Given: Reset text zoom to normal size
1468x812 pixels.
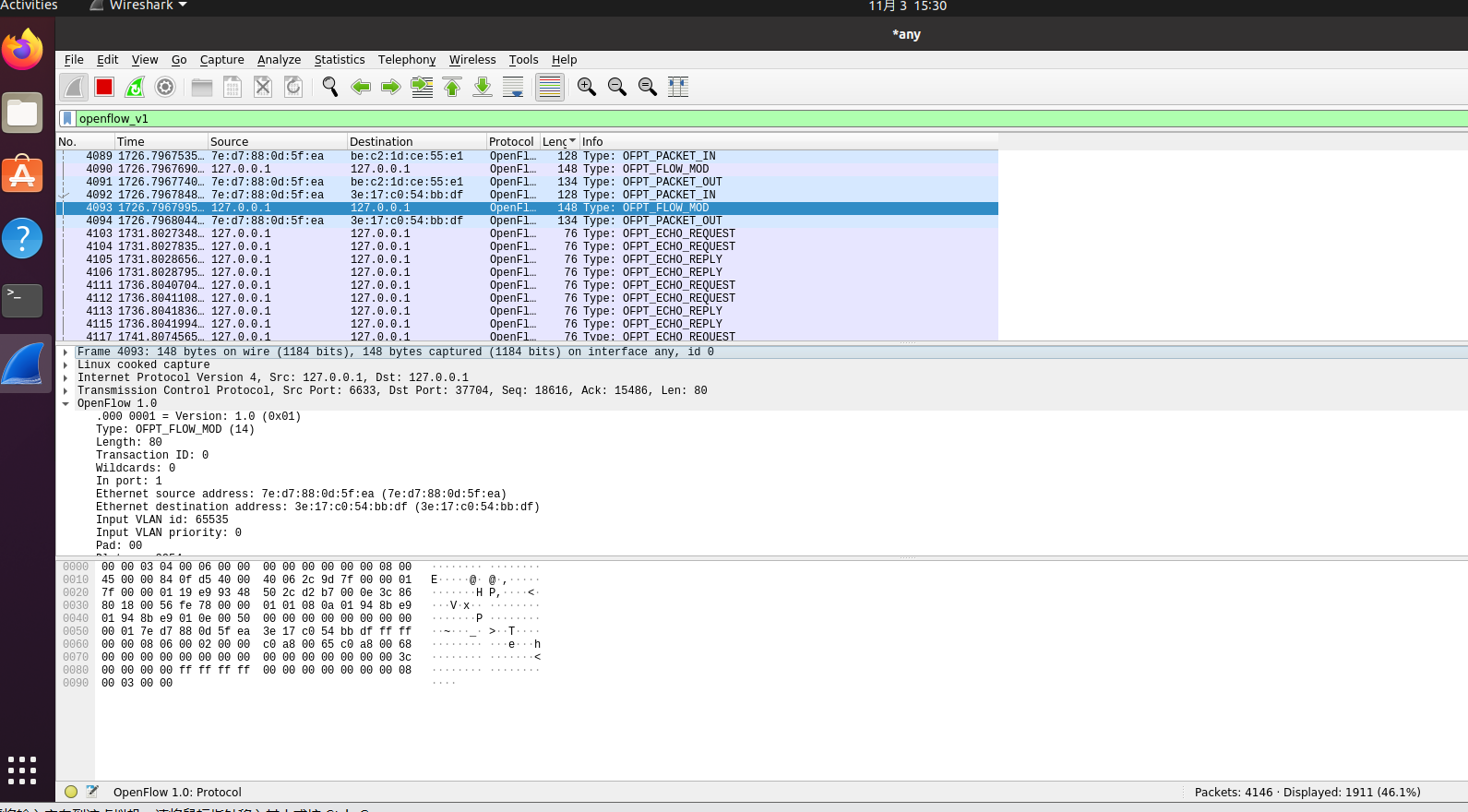Looking at the screenshot, I should [x=648, y=87].
